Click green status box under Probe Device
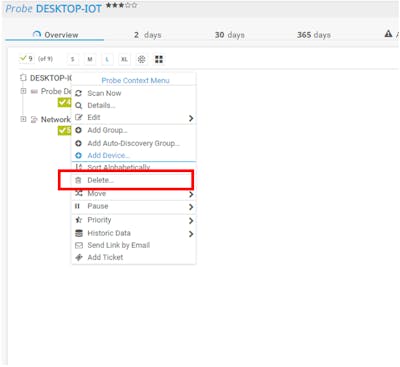This screenshot has width=400, height=367. [x=65, y=102]
